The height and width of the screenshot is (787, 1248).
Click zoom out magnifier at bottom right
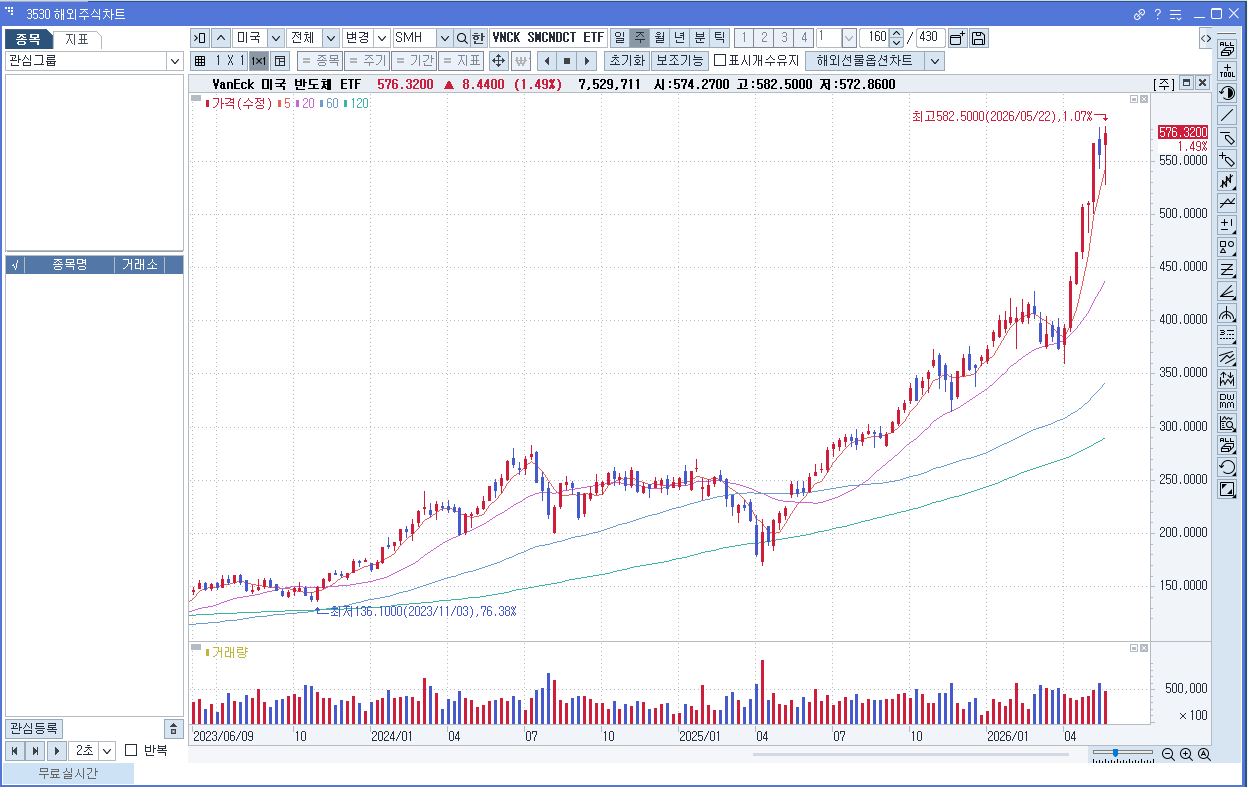click(x=1168, y=755)
